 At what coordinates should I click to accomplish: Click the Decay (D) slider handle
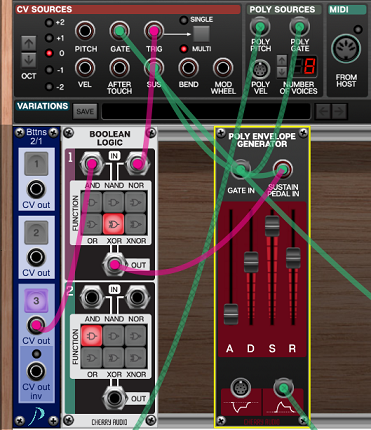pyautogui.click(x=251, y=262)
